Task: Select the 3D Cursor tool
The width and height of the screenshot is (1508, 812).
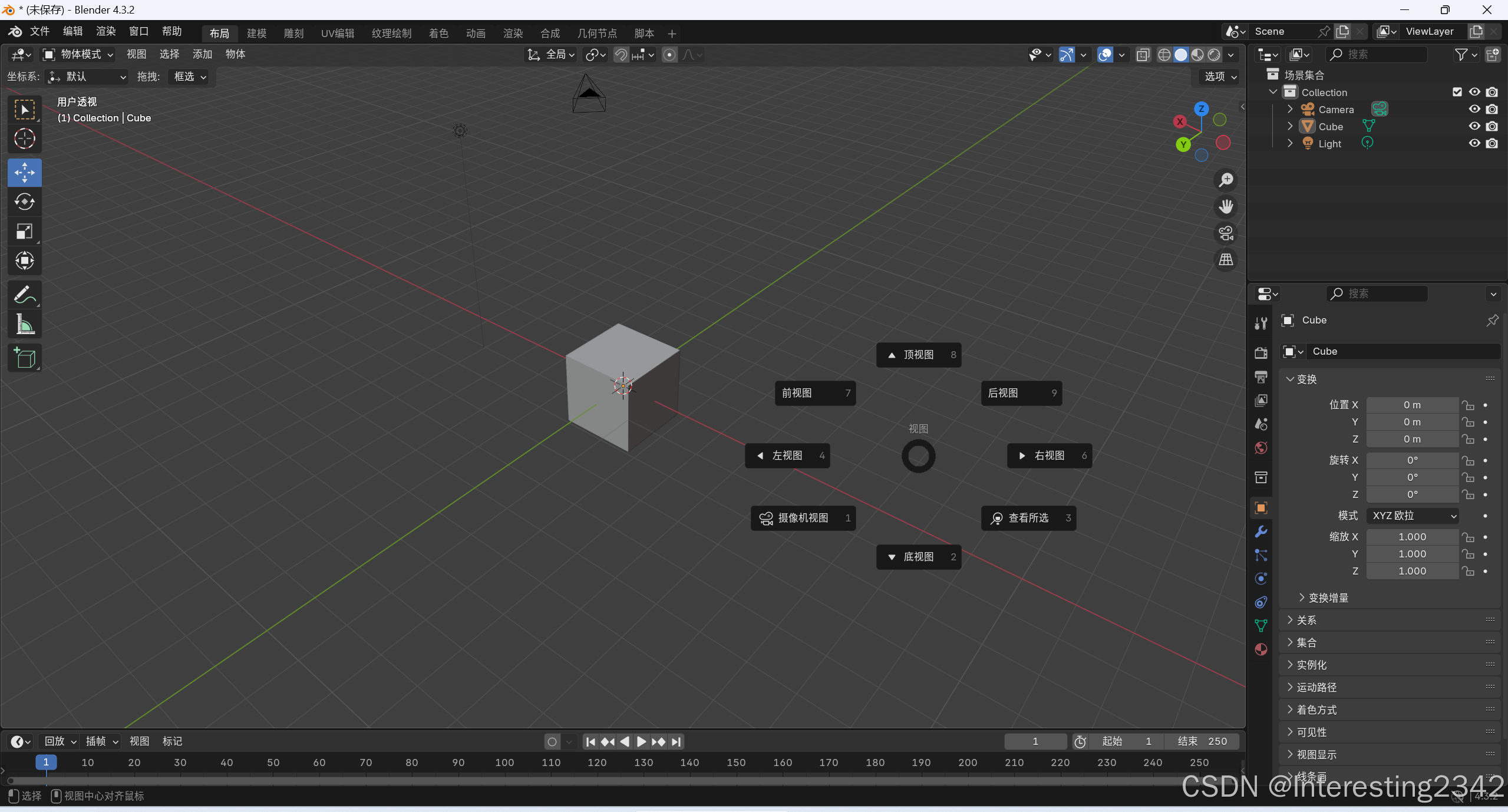Action: coord(24,139)
